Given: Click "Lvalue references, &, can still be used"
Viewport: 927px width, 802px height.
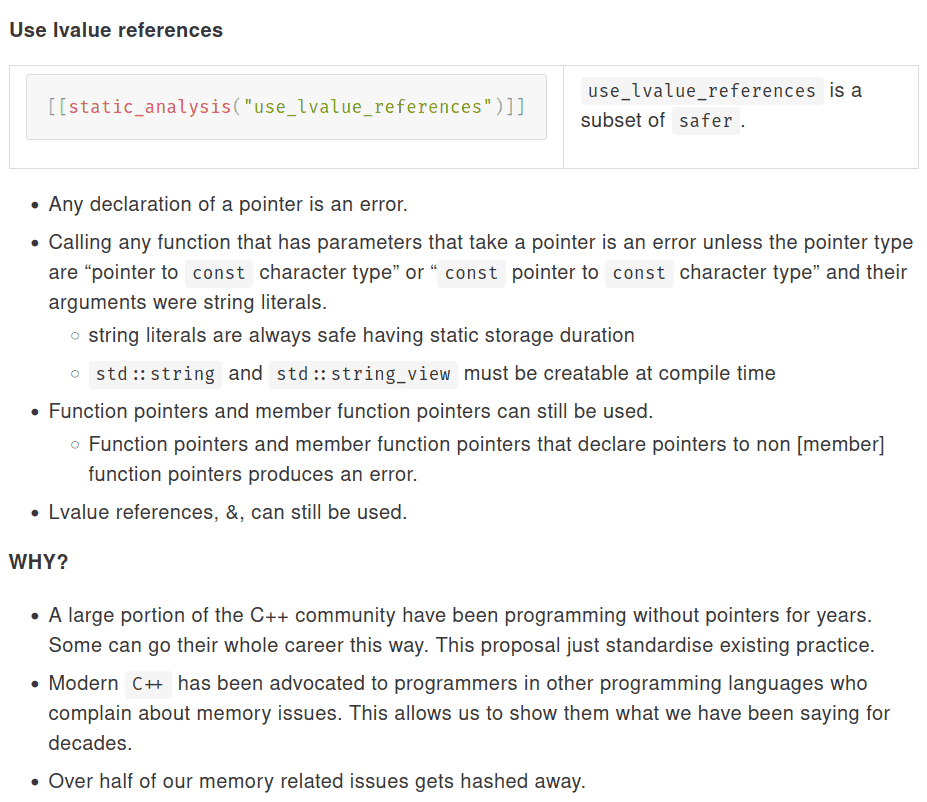Looking at the screenshot, I should point(228,513).
